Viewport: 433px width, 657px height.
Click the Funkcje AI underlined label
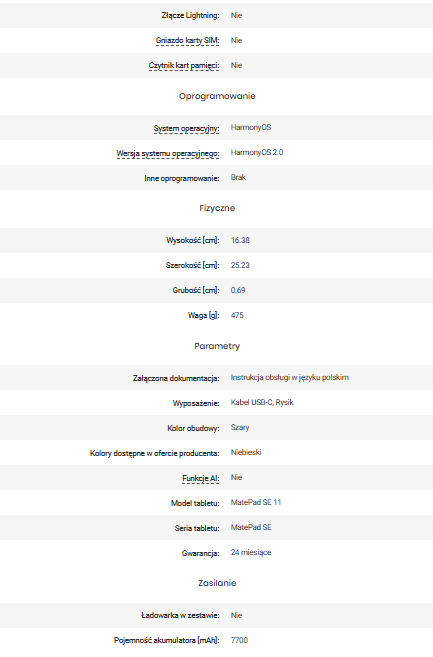coord(200,479)
